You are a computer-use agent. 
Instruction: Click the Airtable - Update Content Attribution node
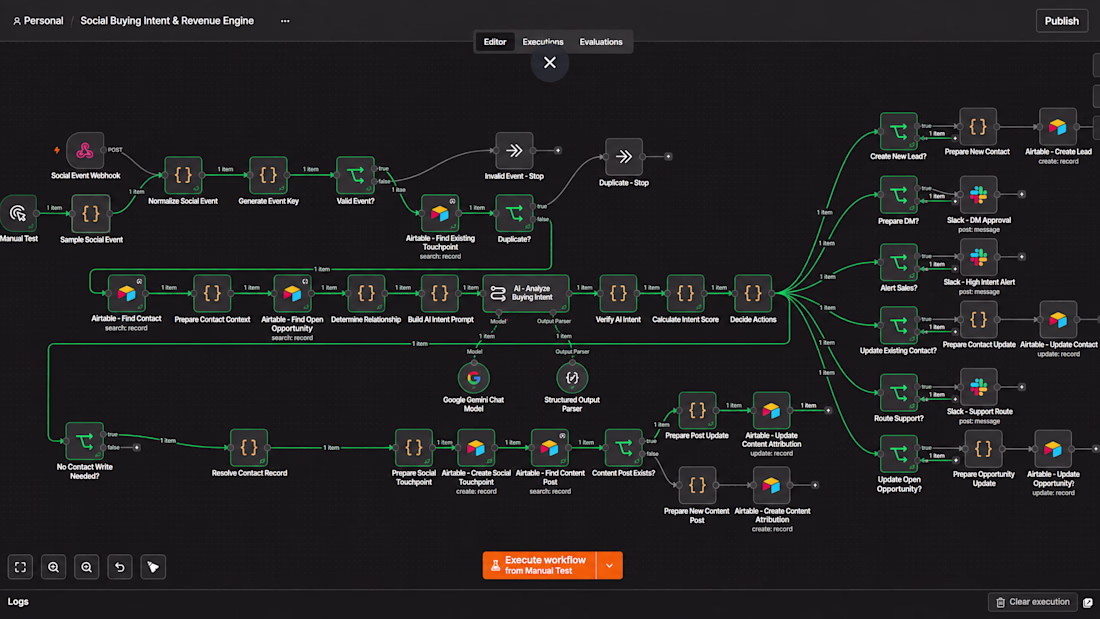coord(772,411)
